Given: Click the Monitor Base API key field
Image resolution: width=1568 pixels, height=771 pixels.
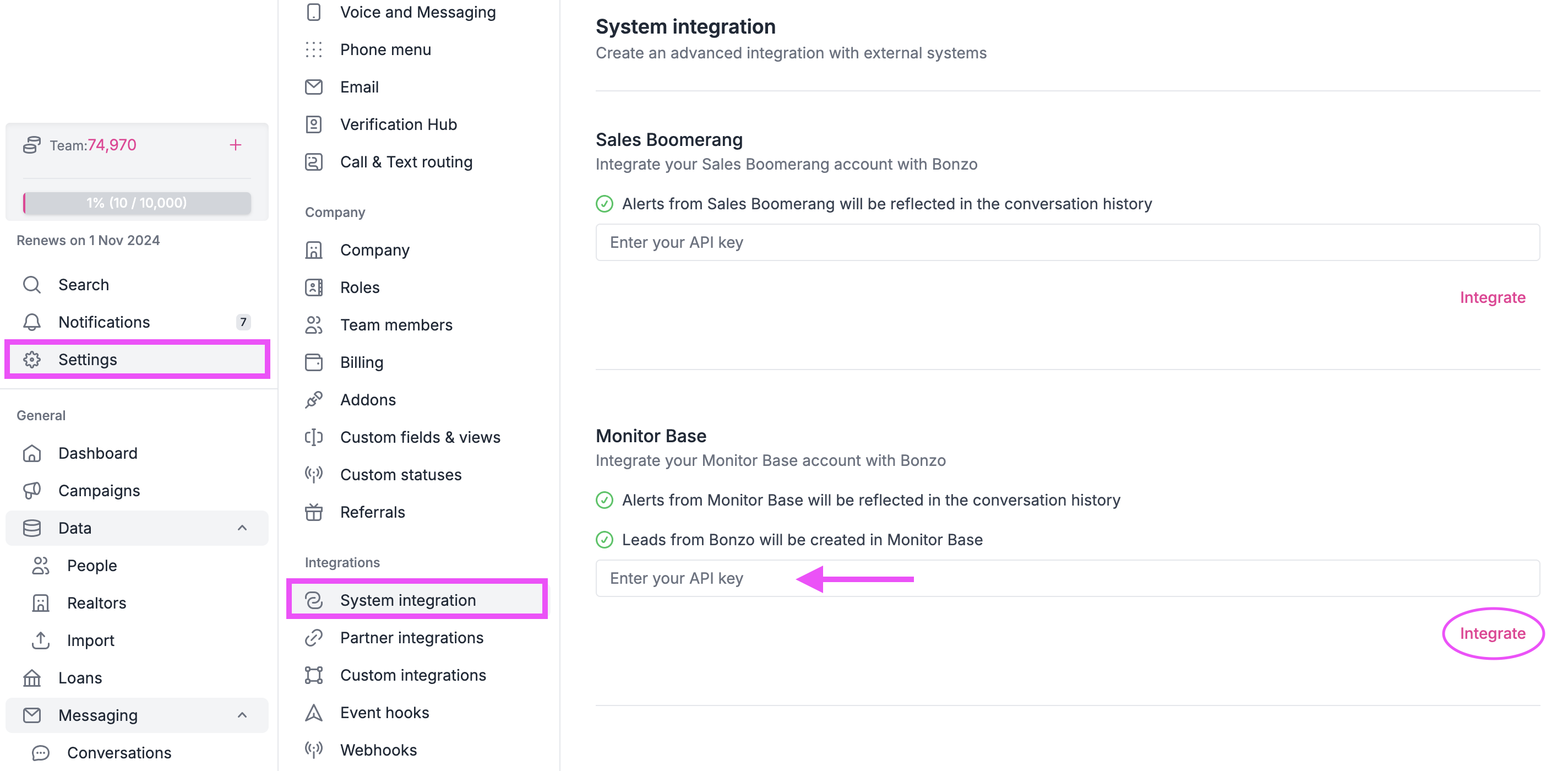Looking at the screenshot, I should pos(913,578).
